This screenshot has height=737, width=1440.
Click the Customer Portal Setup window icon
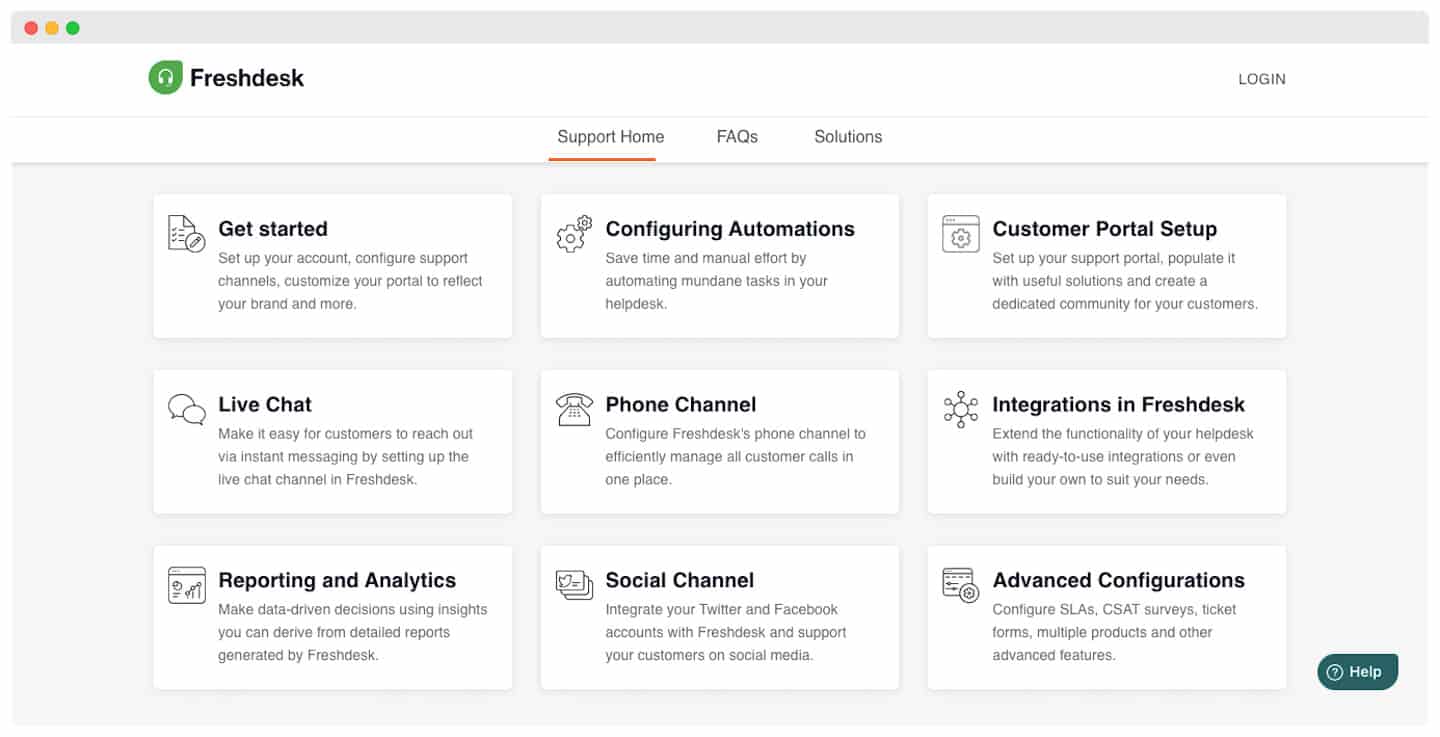[x=961, y=234]
